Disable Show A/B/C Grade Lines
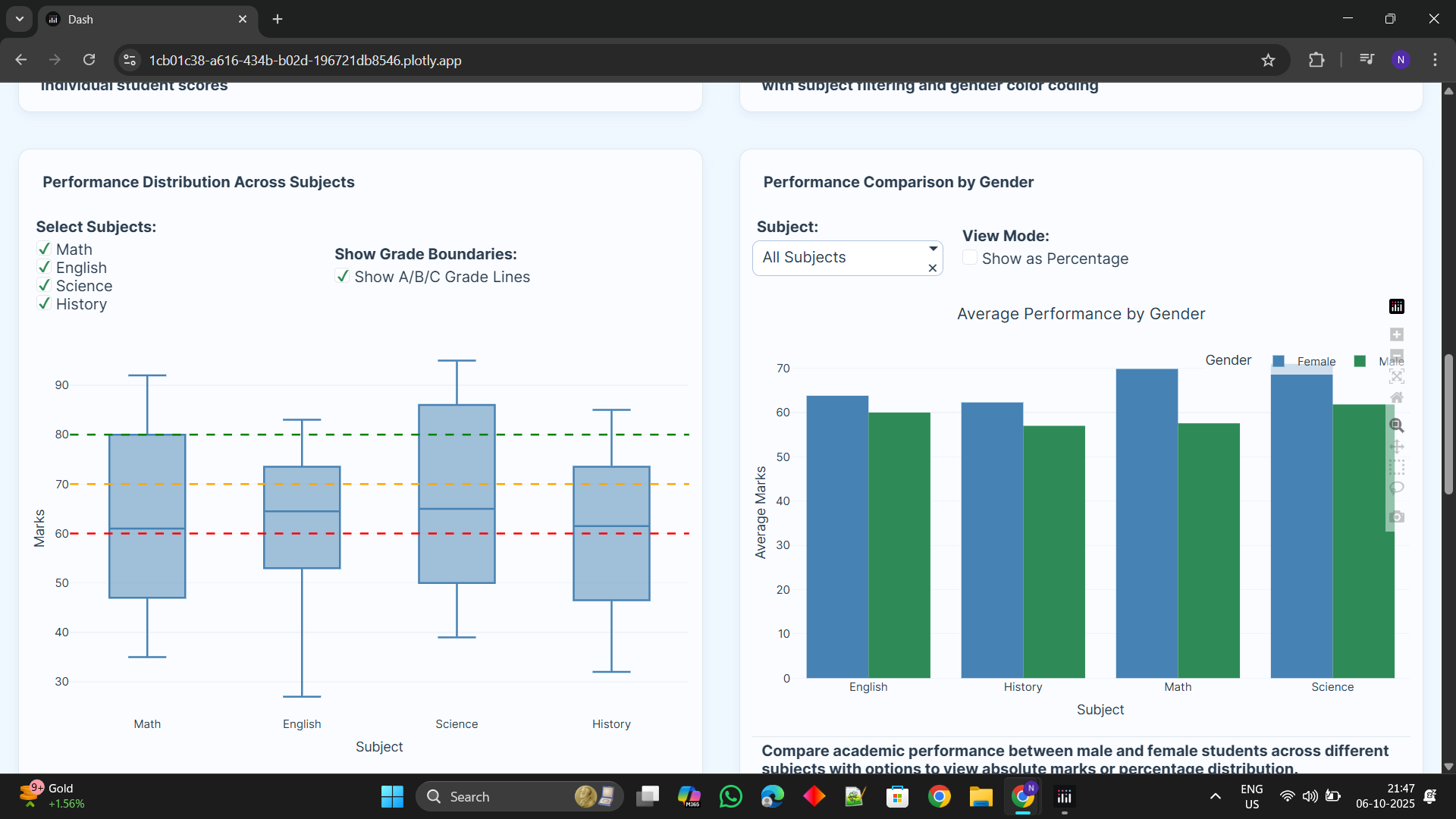The width and height of the screenshot is (1456, 819). (343, 276)
